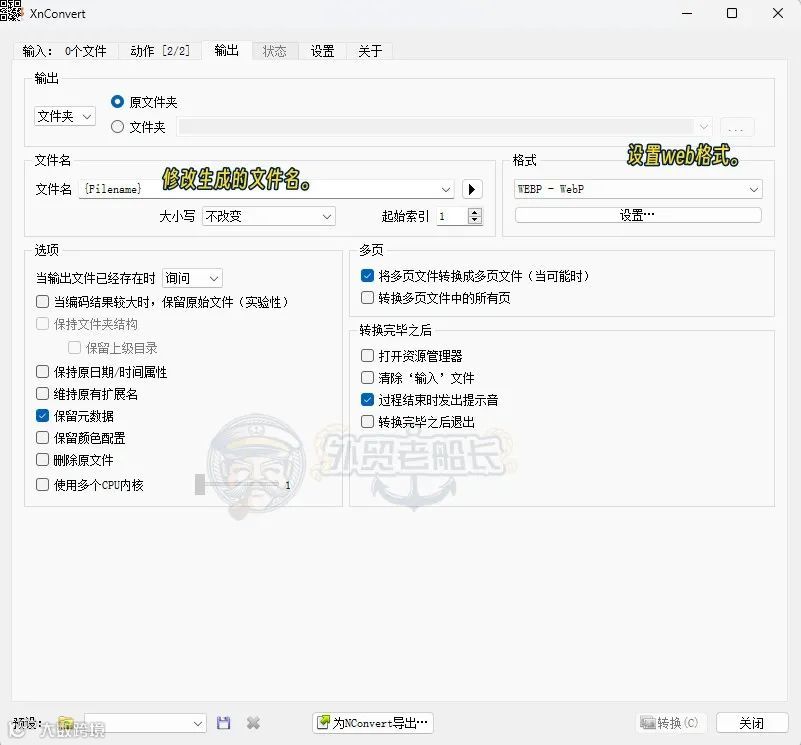Image resolution: width=801 pixels, height=745 pixels.
Task: Click the filename variable arrow button
Action: click(472, 190)
